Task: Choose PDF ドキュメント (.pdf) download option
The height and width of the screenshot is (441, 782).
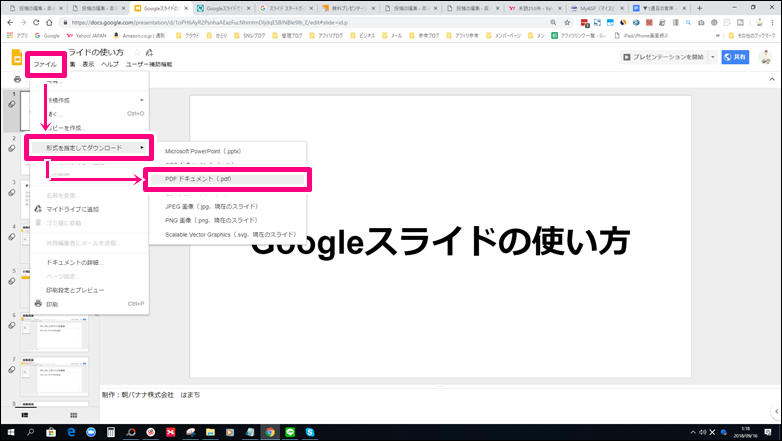Action: (228, 179)
